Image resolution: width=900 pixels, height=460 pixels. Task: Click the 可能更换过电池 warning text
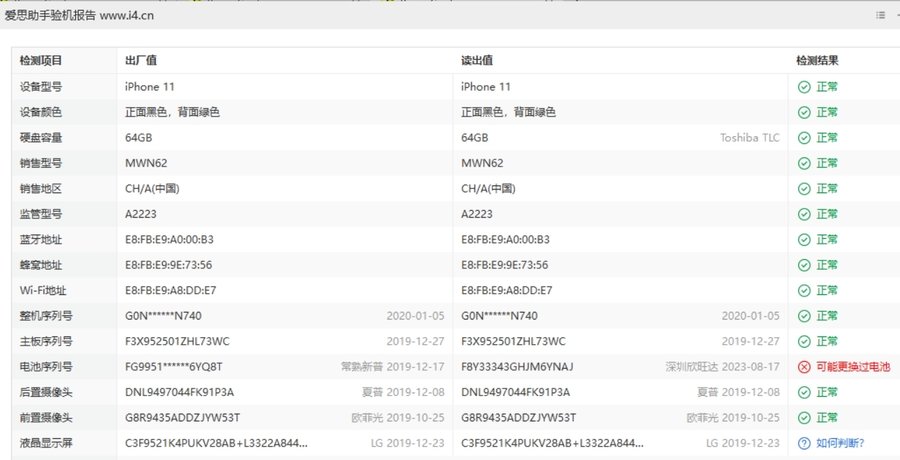click(x=853, y=366)
